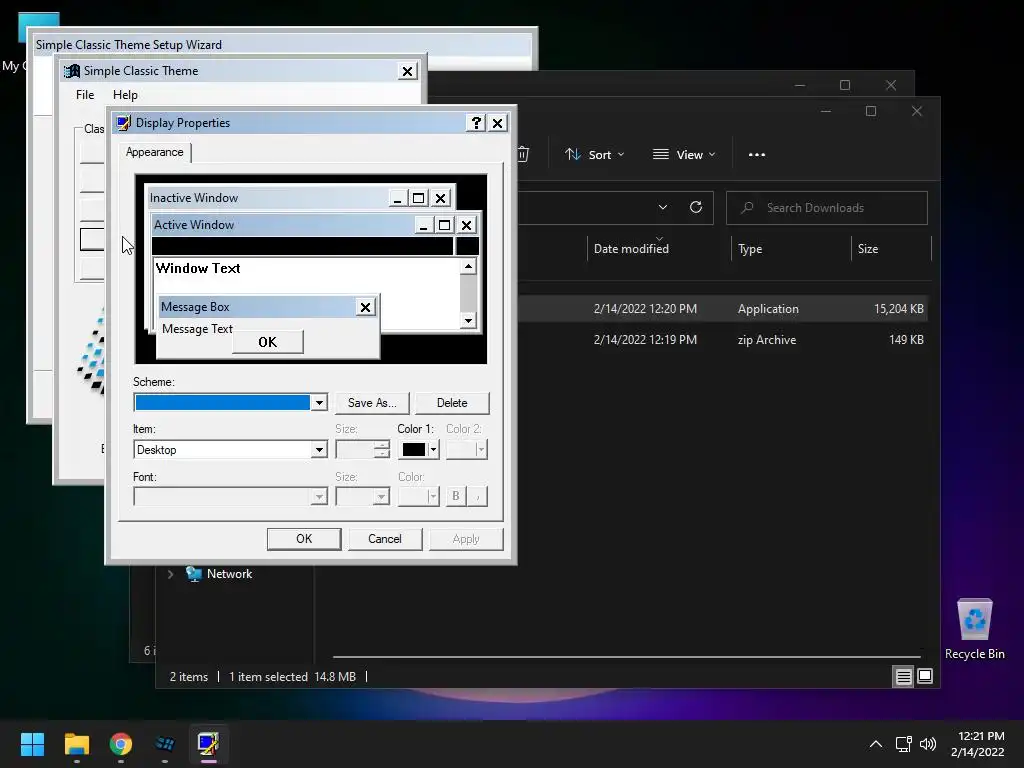Select the zip Archive file row

pos(722,340)
